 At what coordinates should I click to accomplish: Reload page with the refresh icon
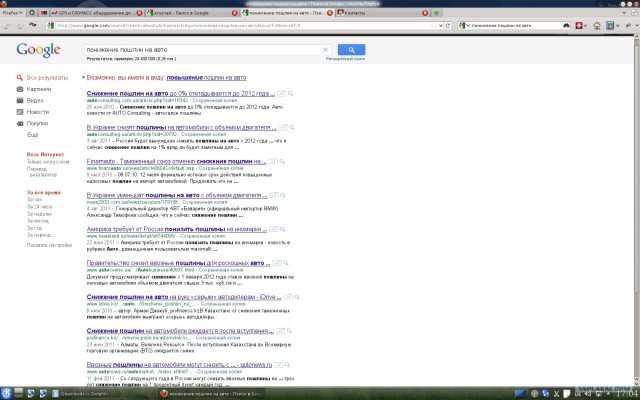click(448, 26)
